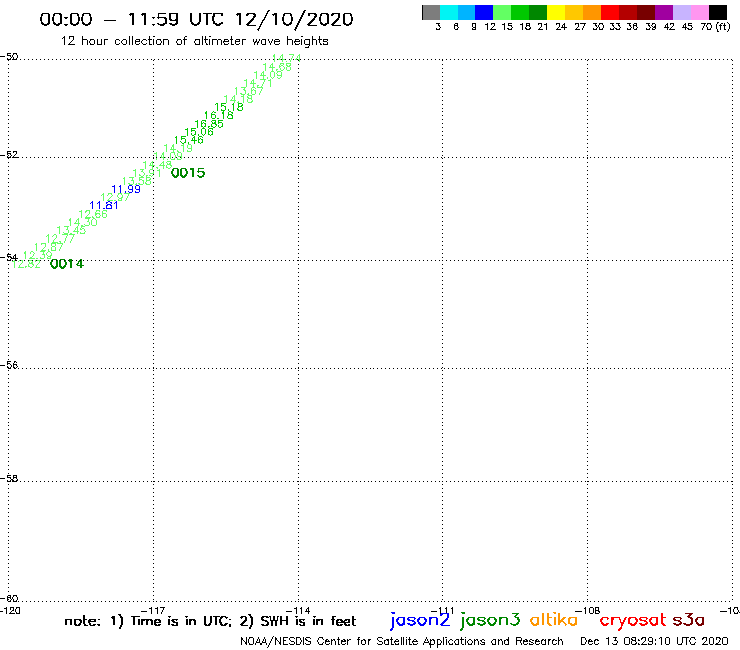Click the time marker 0015

(x=188, y=173)
